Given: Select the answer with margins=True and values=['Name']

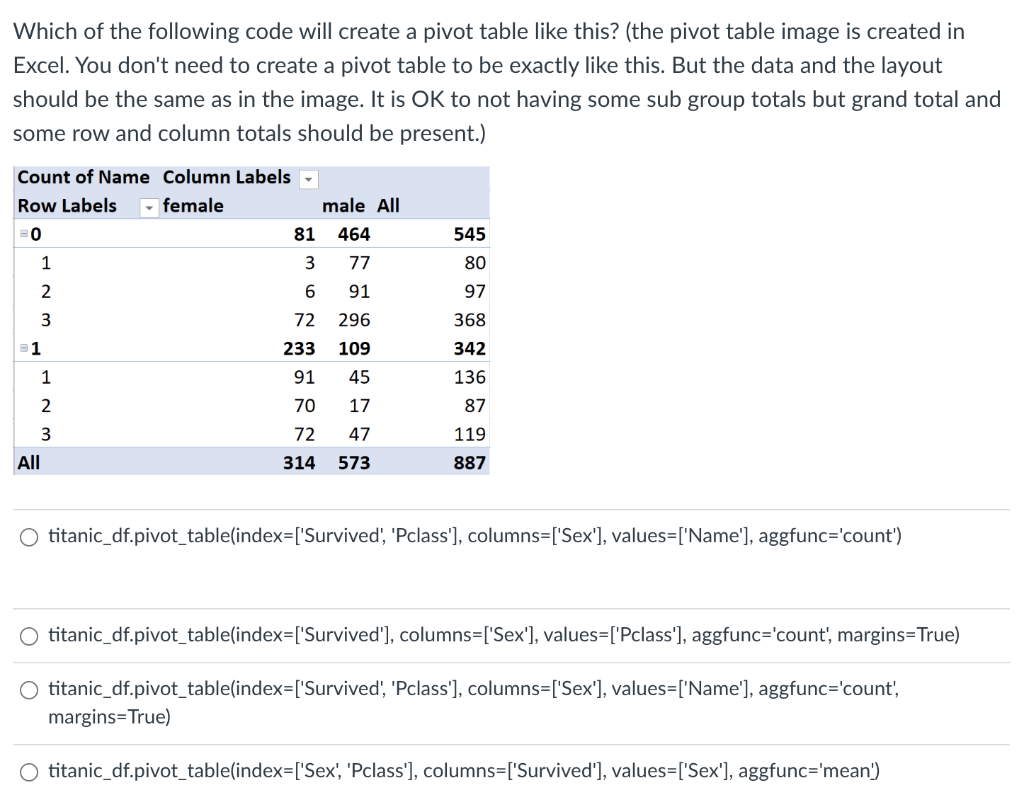Looking at the screenshot, I should tap(29, 689).
